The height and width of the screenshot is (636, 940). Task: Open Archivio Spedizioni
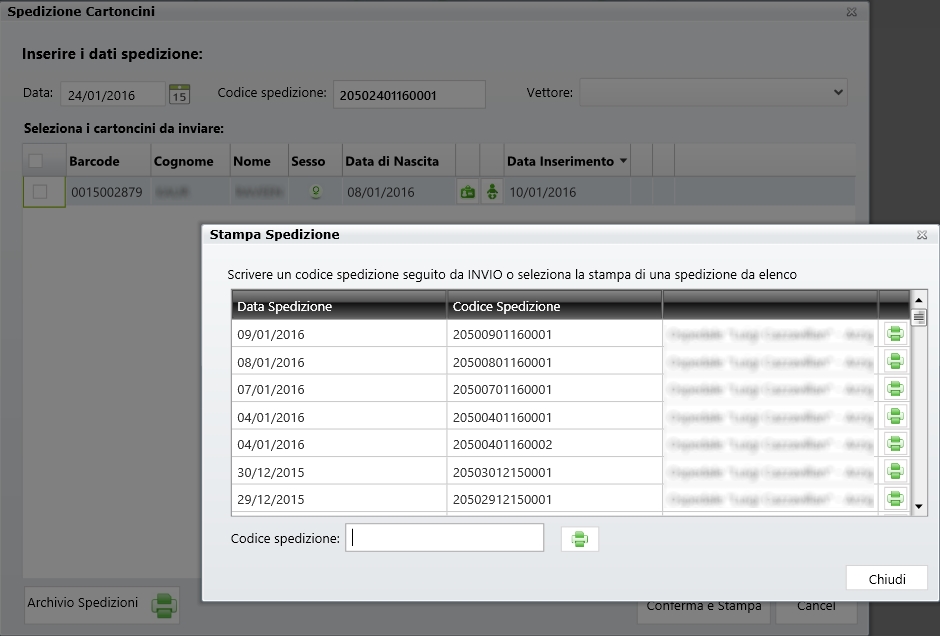(x=101, y=604)
